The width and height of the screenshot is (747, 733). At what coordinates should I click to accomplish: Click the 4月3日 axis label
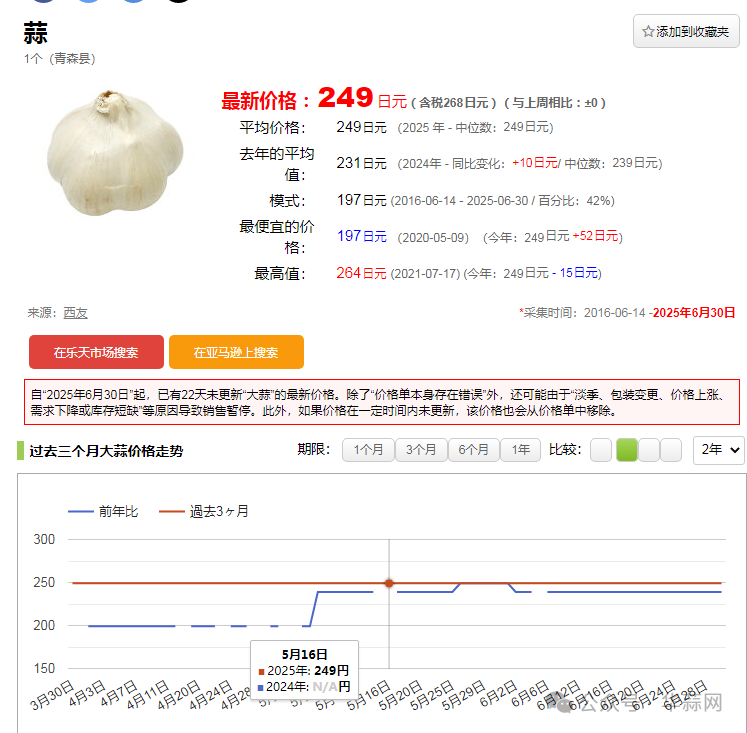coord(87,693)
